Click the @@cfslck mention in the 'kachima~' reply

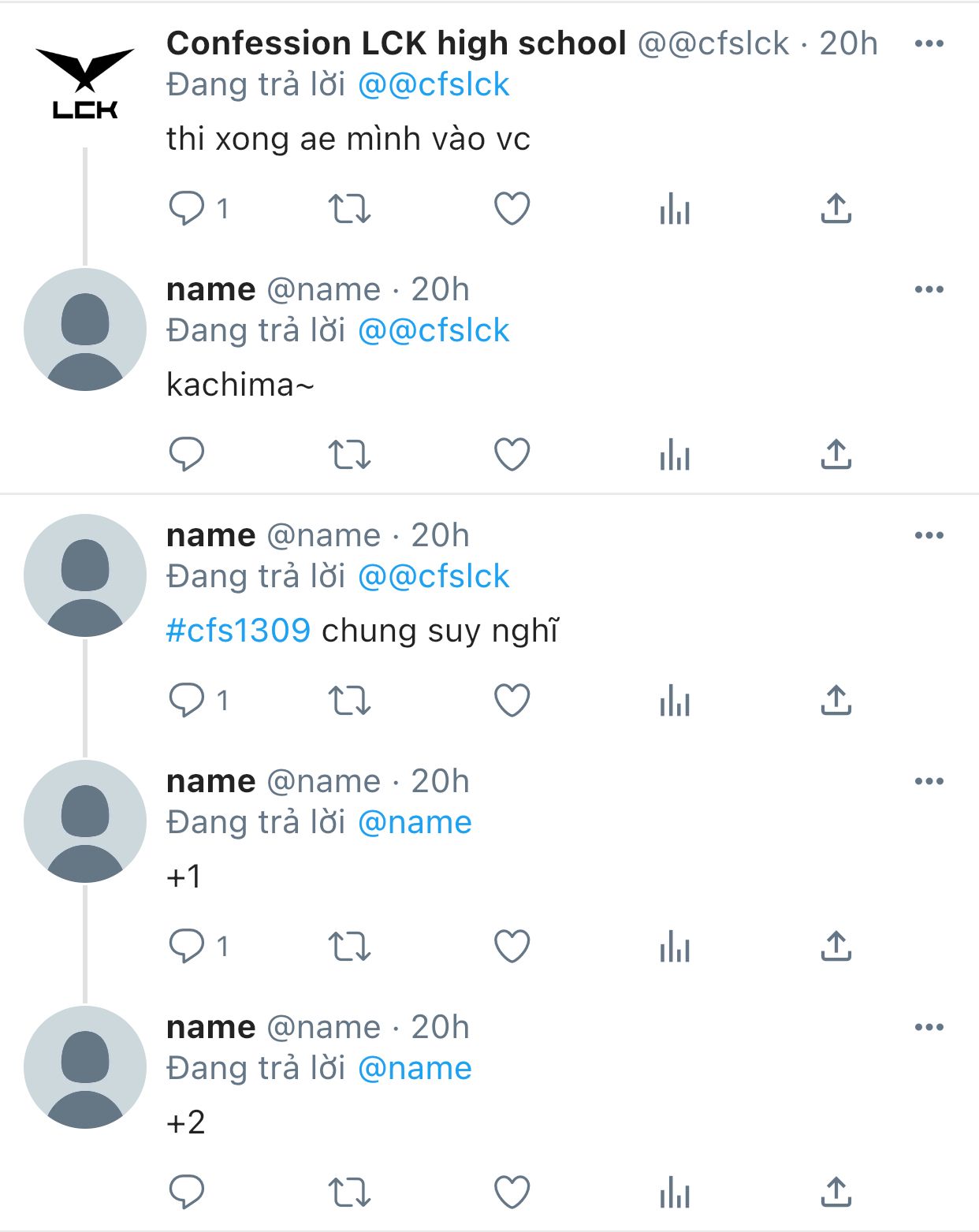pyautogui.click(x=434, y=331)
